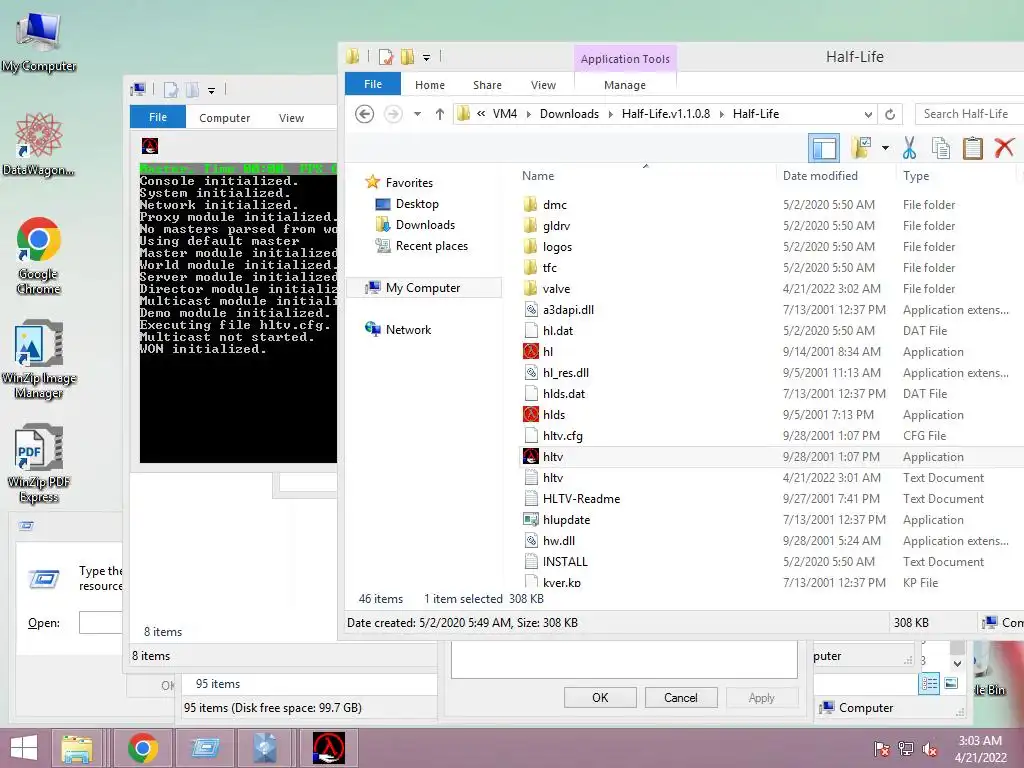The height and width of the screenshot is (768, 1024).
Task: Select the HLTV-Readme text document
Action: [x=581, y=499]
